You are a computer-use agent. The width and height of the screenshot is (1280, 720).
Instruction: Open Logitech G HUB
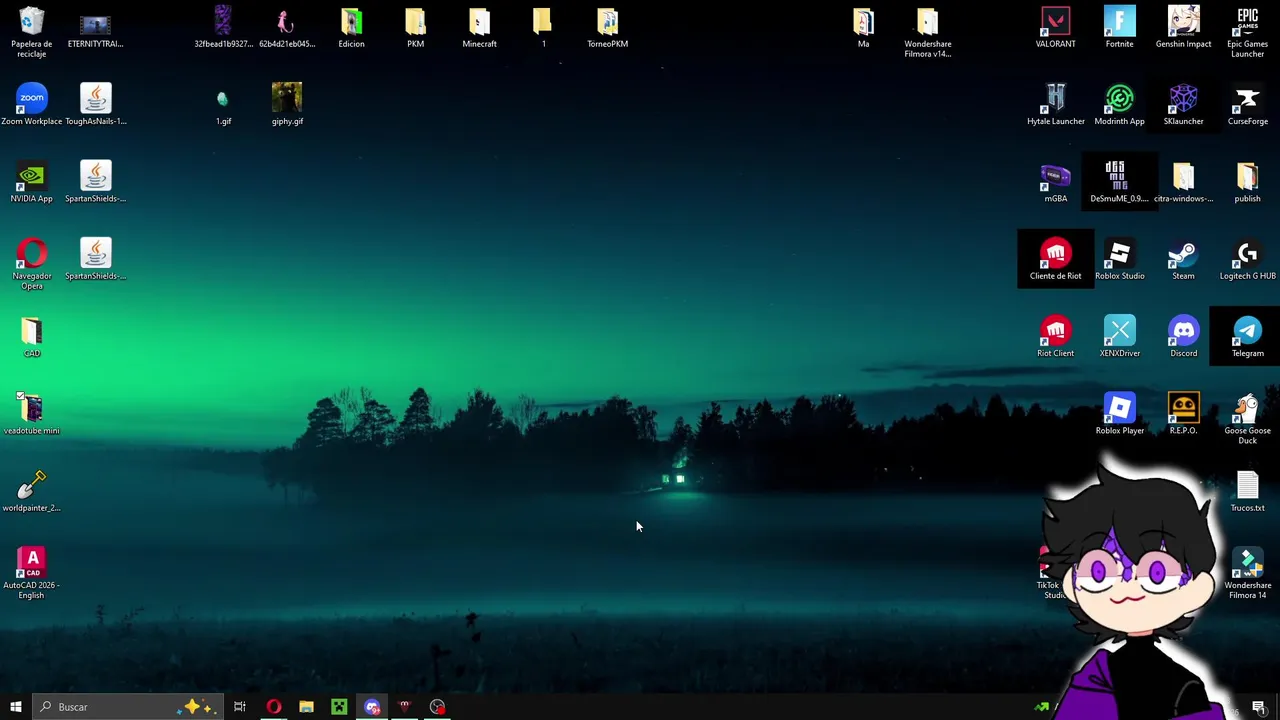[x=1247, y=259]
